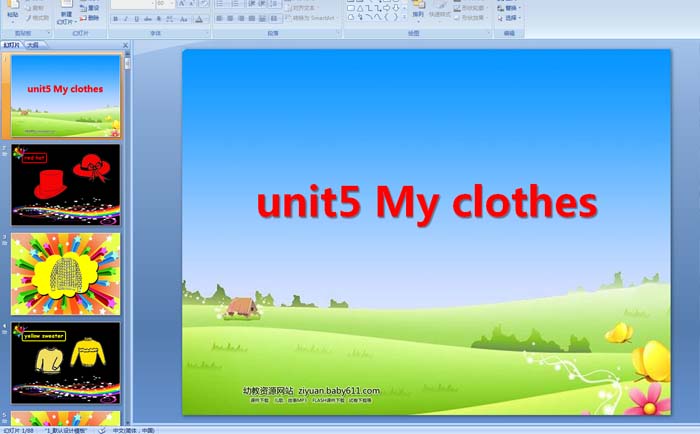Click the language 中文(简体, 中国) status entry
This screenshot has height=434, width=700.
tap(134, 430)
